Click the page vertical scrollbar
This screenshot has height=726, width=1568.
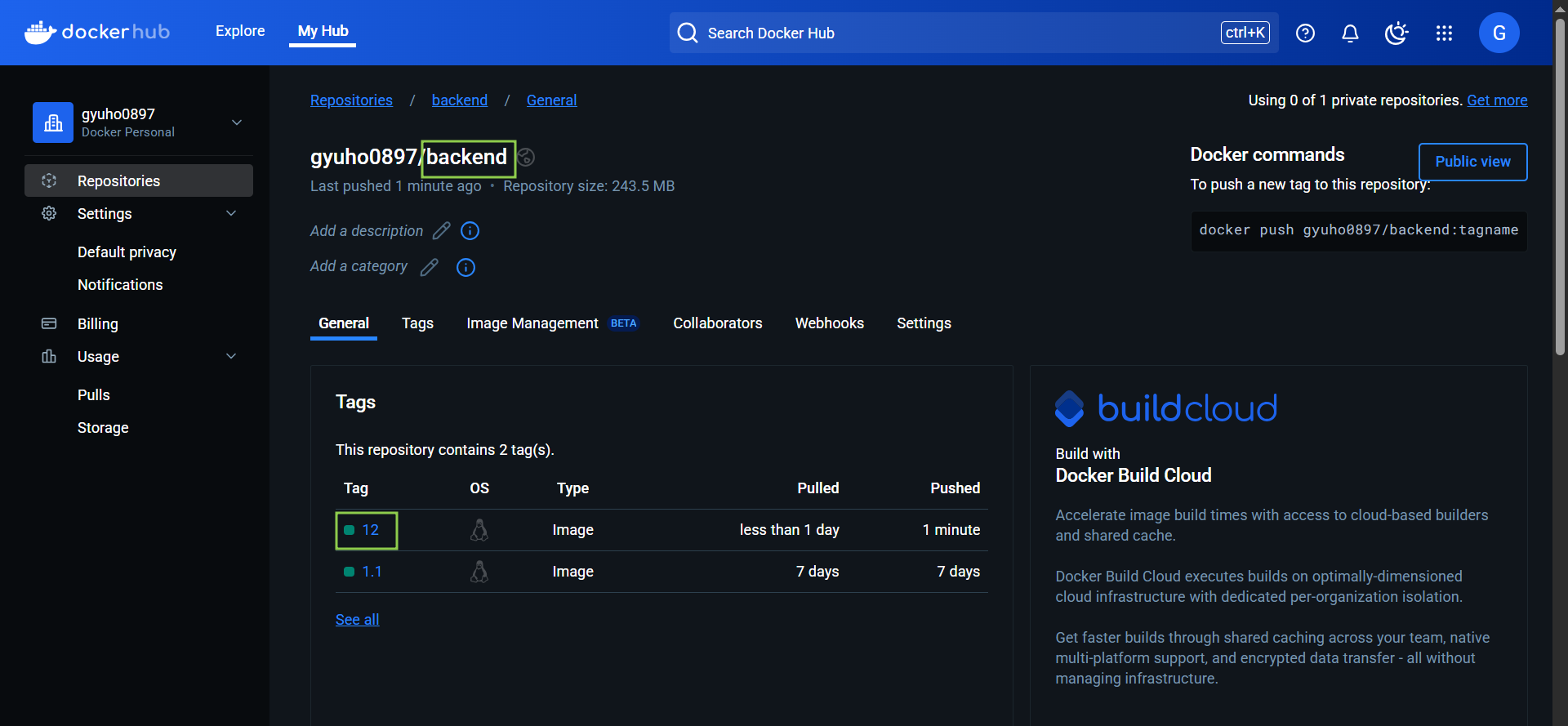[1560, 185]
